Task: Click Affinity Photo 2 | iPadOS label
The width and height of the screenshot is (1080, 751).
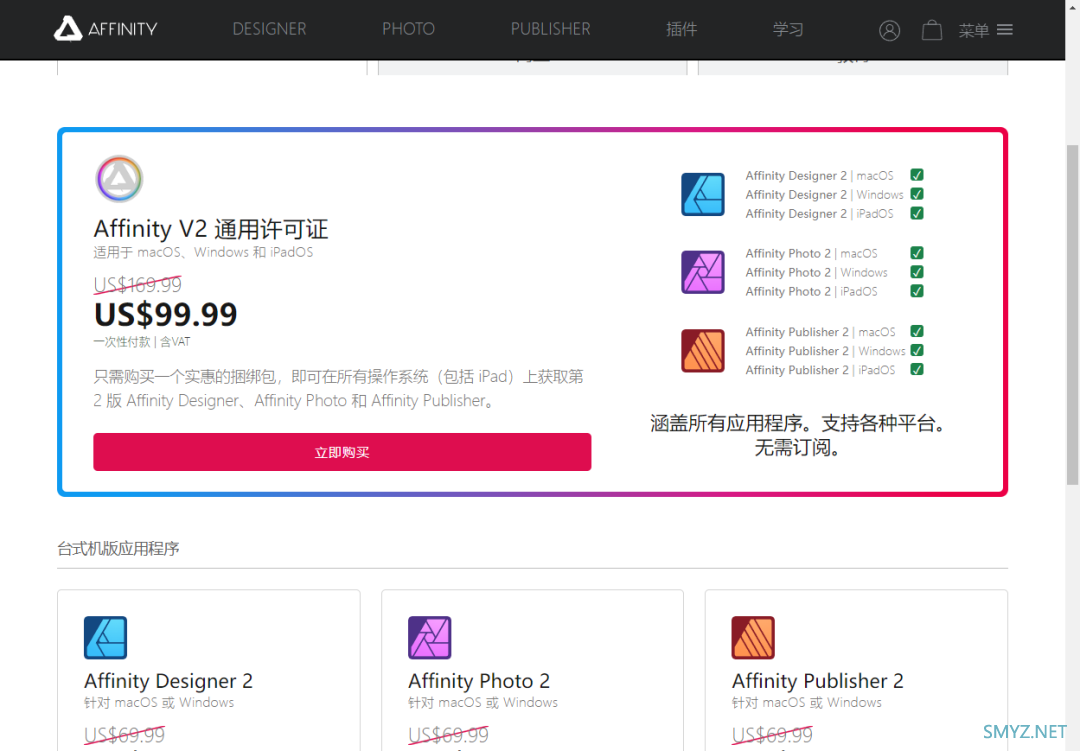Action: pyautogui.click(x=811, y=292)
